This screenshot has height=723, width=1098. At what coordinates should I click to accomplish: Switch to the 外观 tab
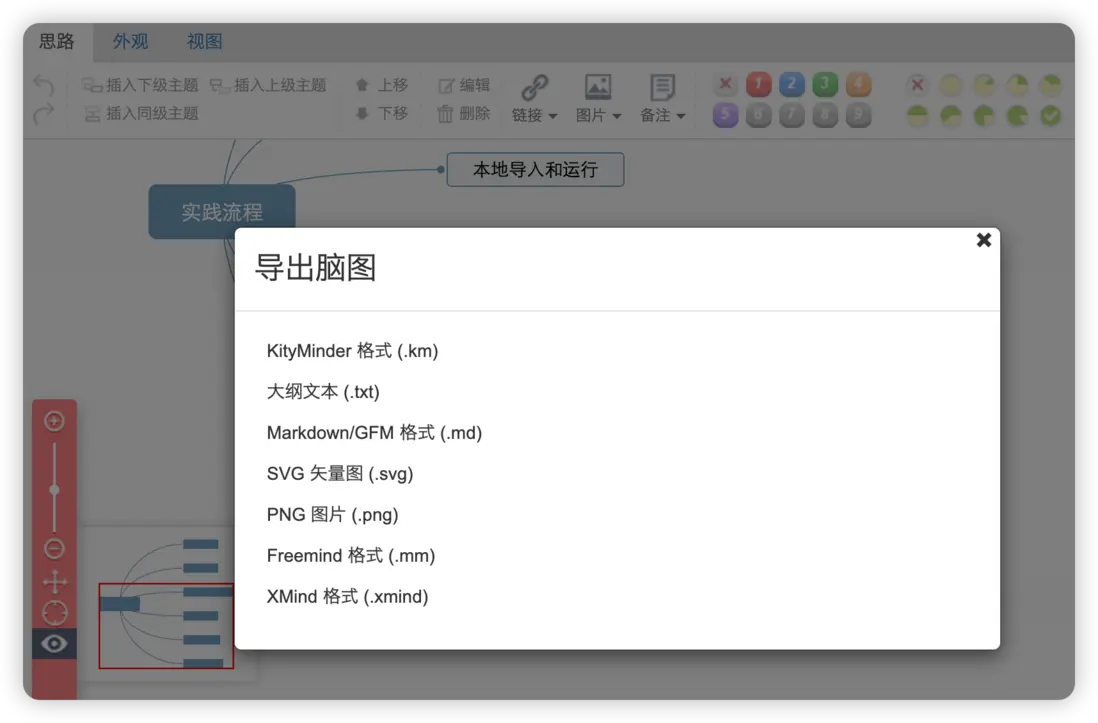point(130,42)
